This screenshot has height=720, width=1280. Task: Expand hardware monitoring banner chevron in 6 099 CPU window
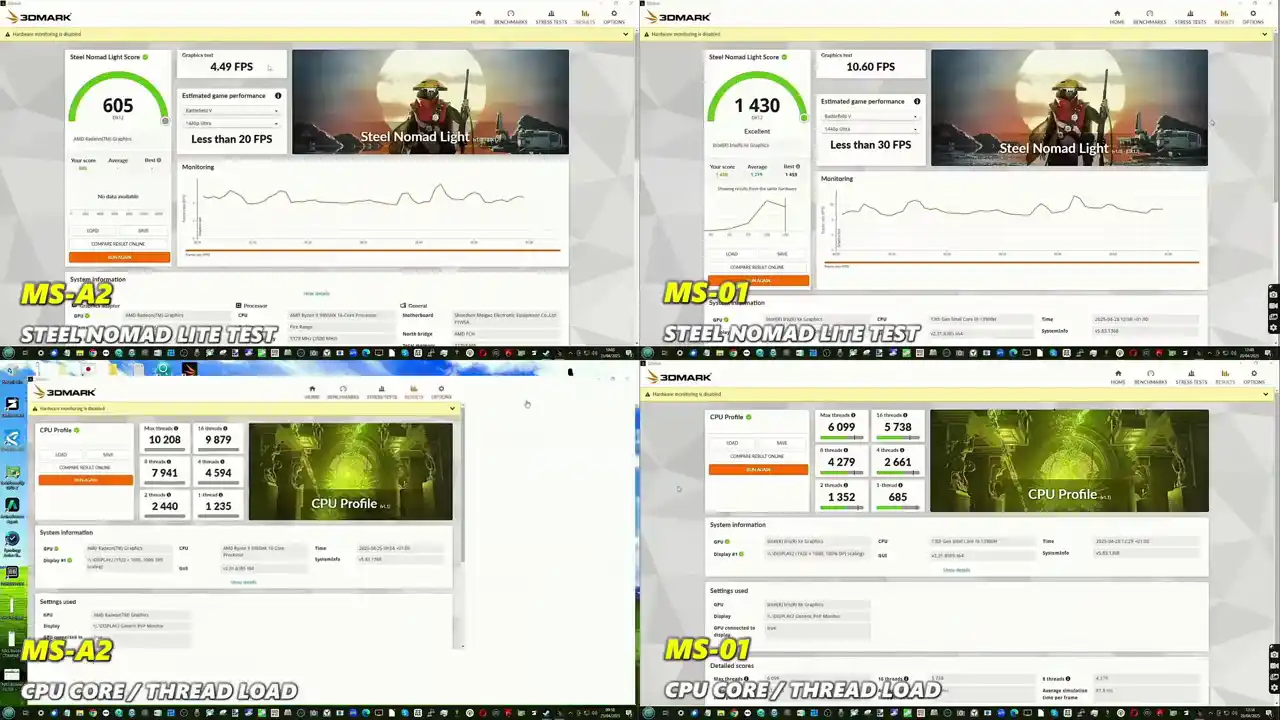click(1266, 394)
